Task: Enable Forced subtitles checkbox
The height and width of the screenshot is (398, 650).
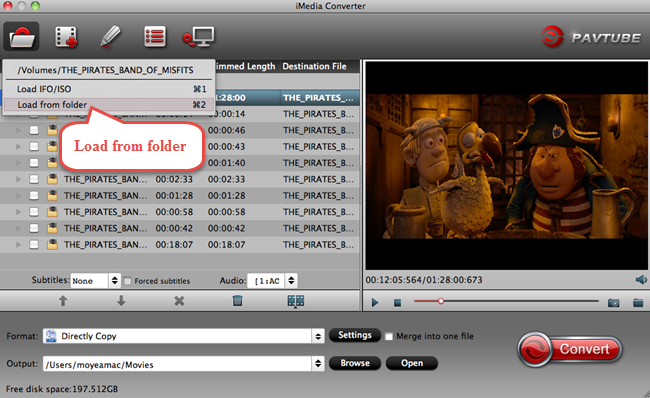Action: [128, 281]
